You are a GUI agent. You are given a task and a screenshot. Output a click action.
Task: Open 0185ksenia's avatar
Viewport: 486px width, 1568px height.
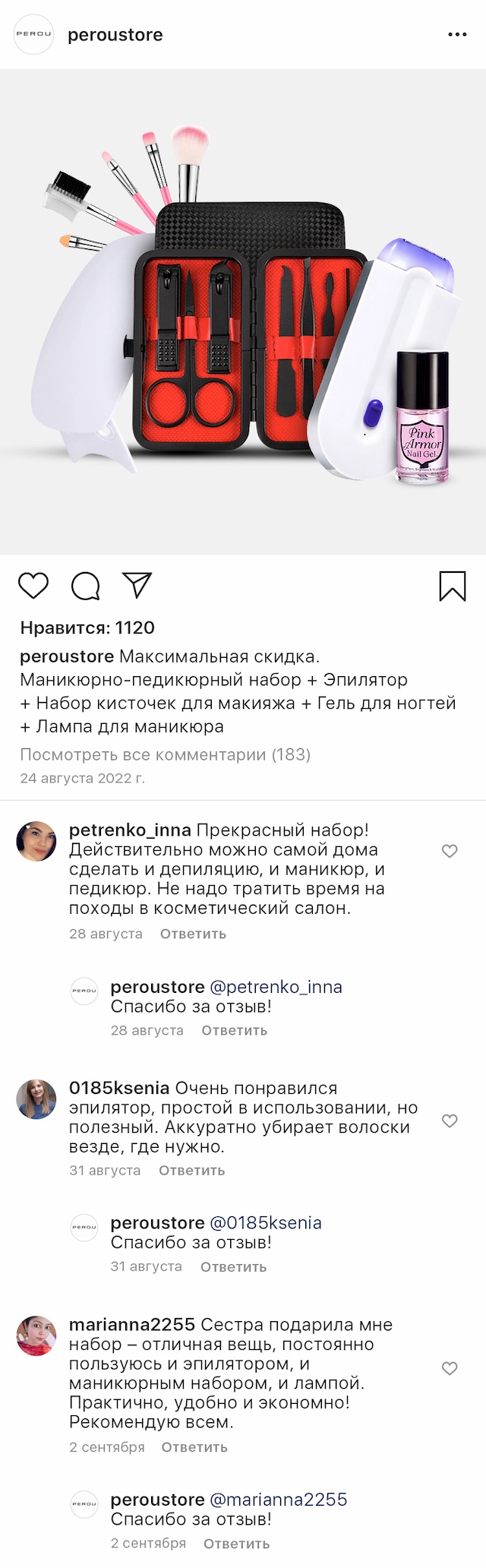36,1099
